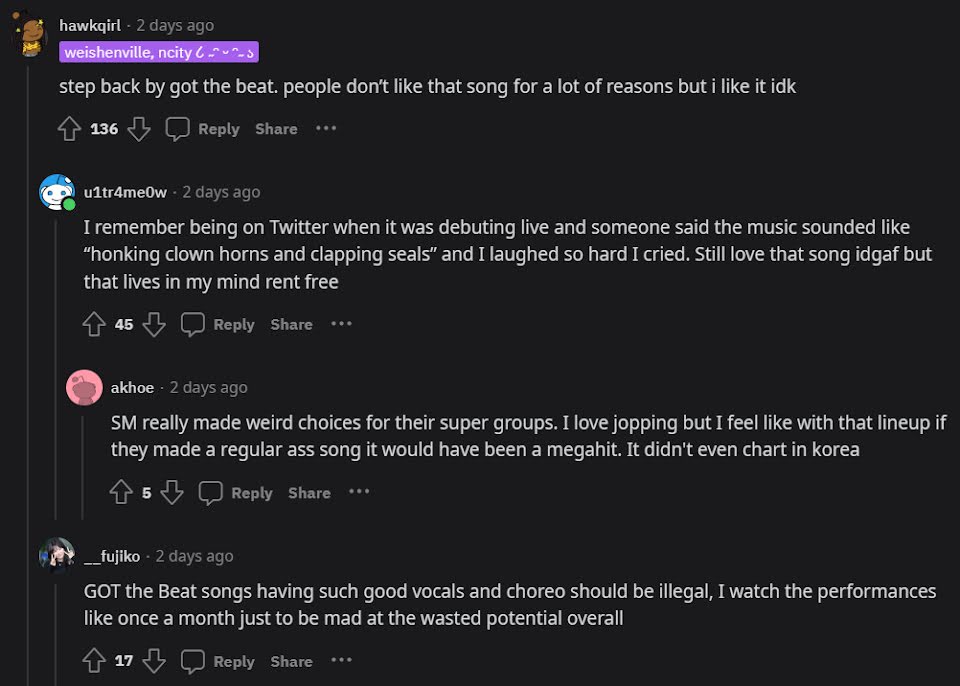Open hawkqirl's user profile link

coord(90,25)
